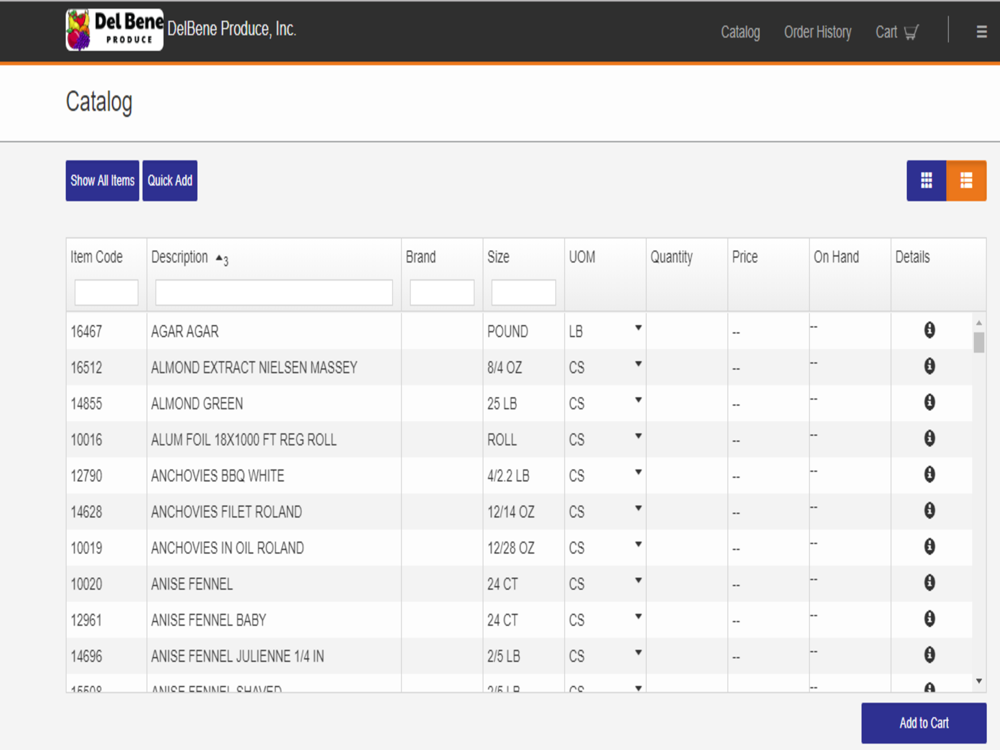Switch to list view layout
Viewport: 1000px width, 750px height.
pos(966,180)
